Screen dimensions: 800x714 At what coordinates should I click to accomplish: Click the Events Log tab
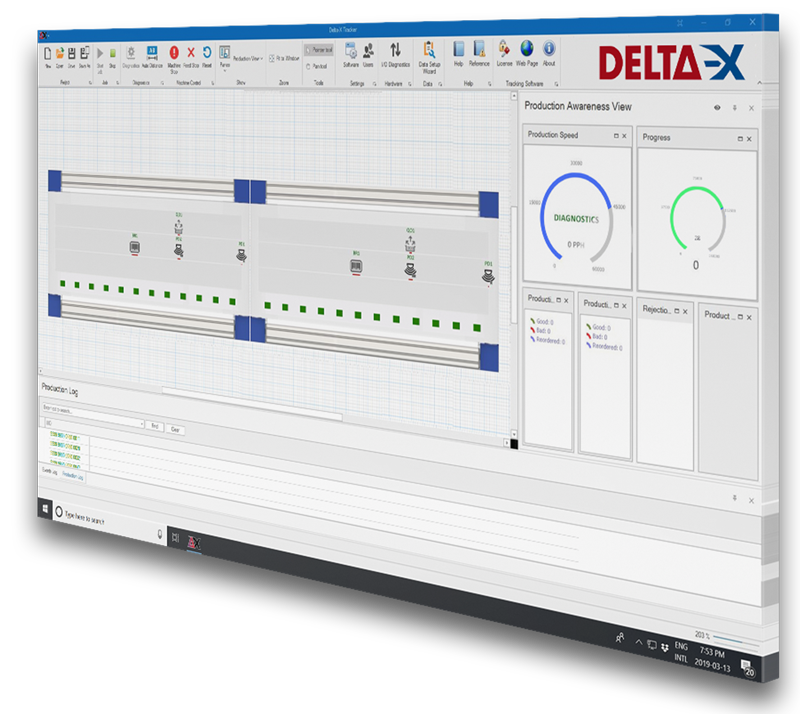(x=50, y=471)
